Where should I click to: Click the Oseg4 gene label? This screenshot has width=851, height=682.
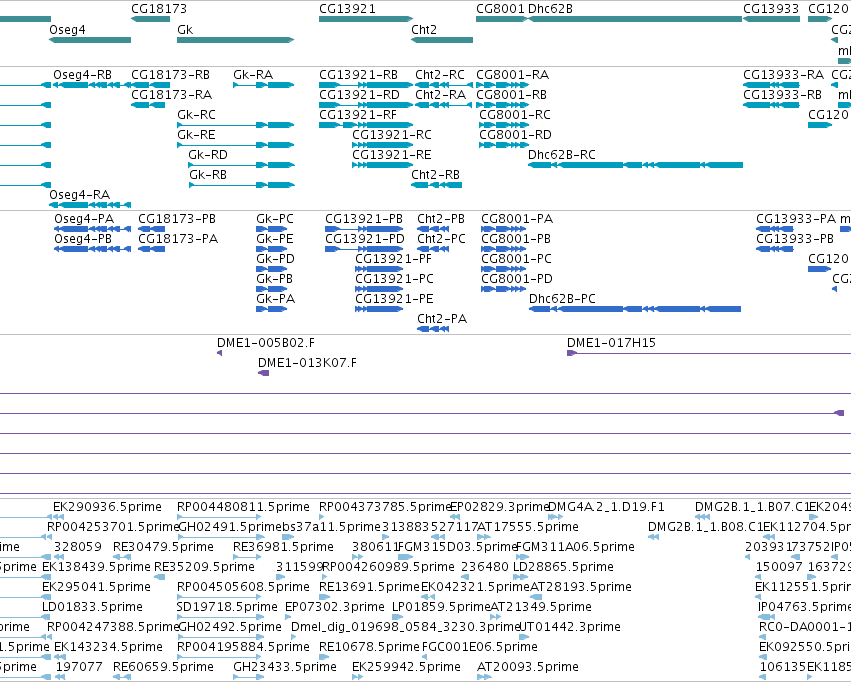click(67, 29)
